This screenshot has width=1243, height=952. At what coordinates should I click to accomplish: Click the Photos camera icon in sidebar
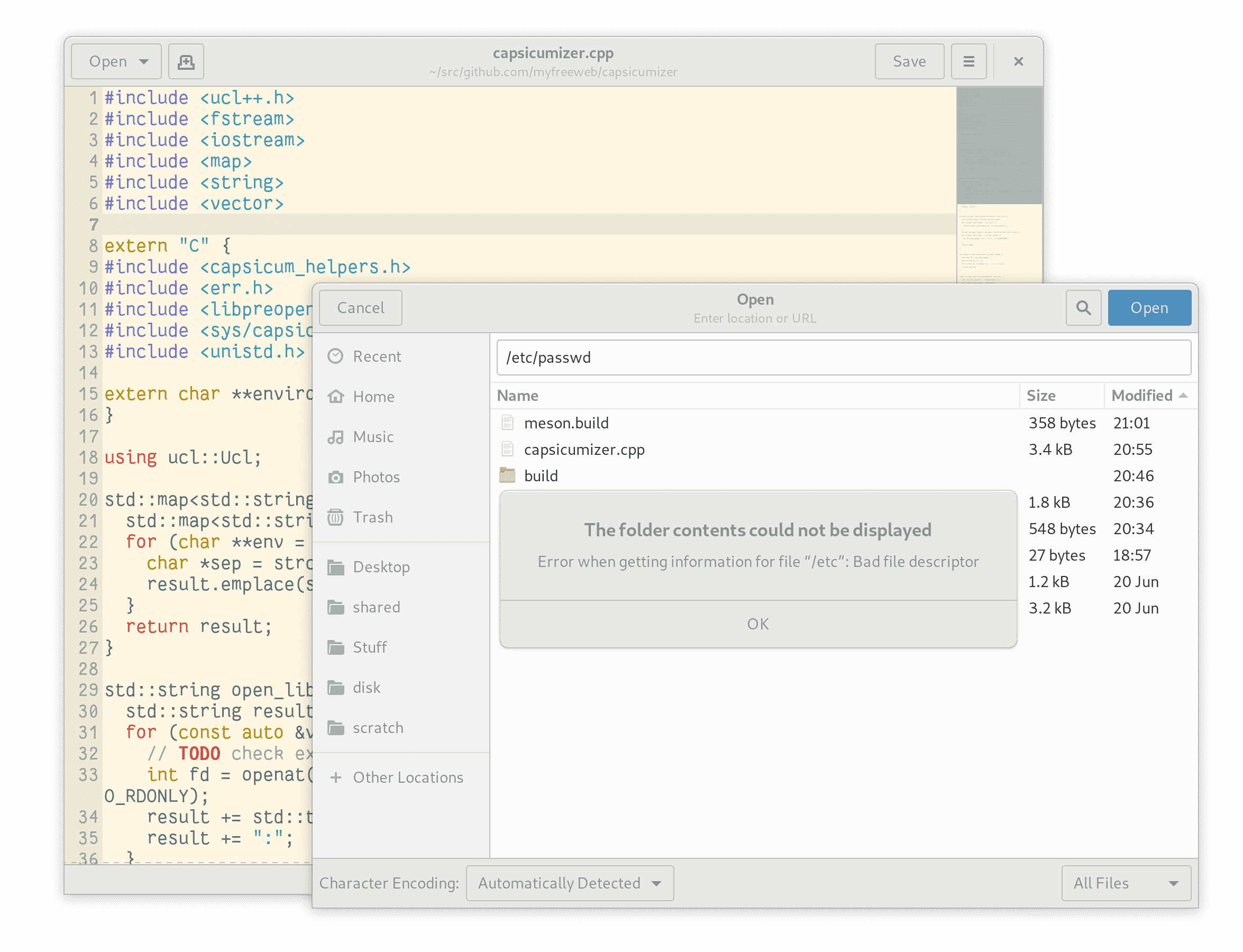tap(335, 477)
